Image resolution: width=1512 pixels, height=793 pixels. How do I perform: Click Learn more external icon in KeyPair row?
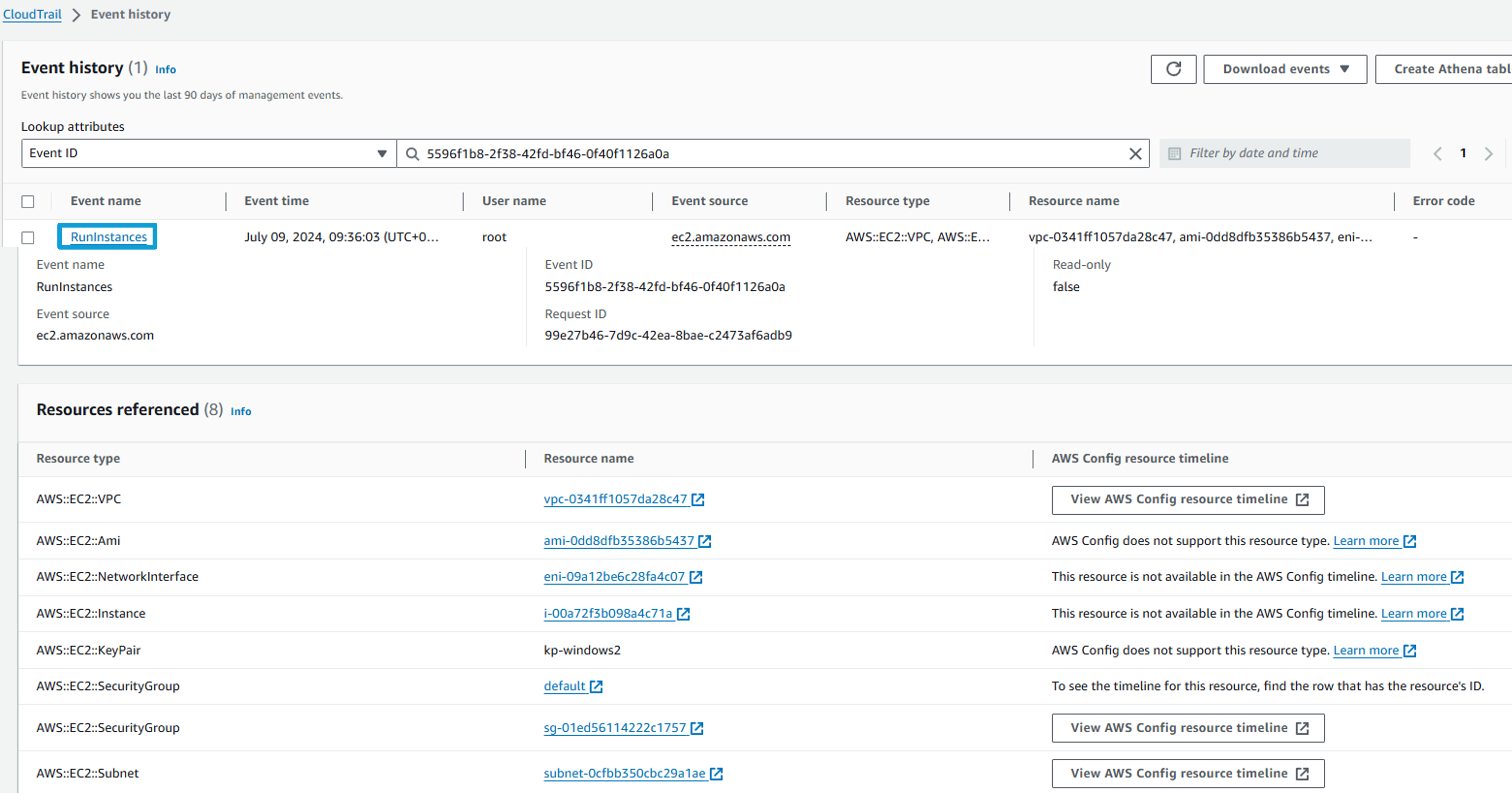[1410, 650]
